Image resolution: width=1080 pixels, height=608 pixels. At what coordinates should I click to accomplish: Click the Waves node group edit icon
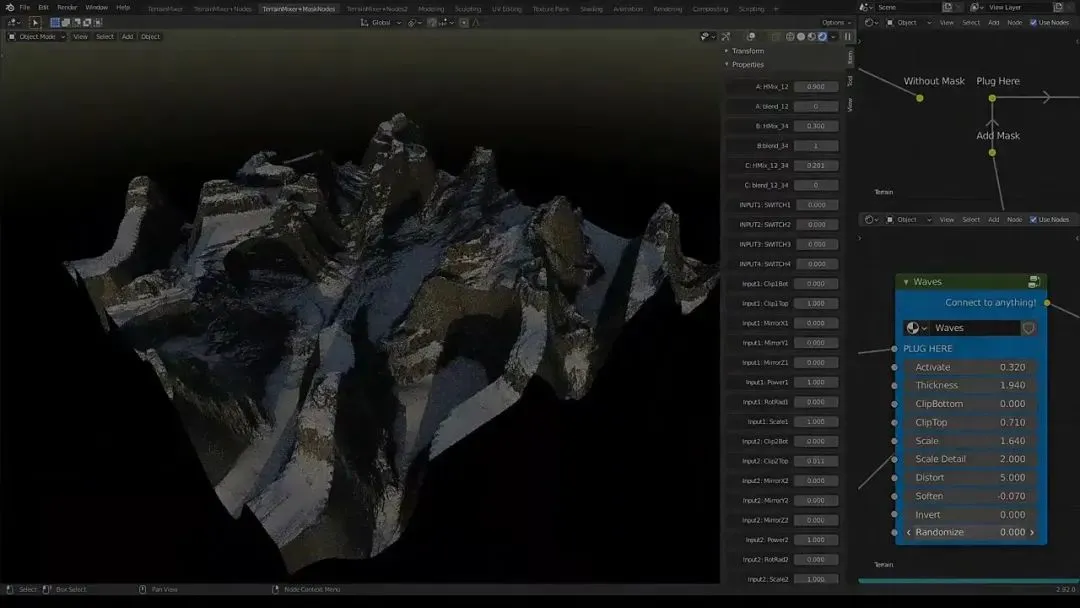pos(1034,282)
